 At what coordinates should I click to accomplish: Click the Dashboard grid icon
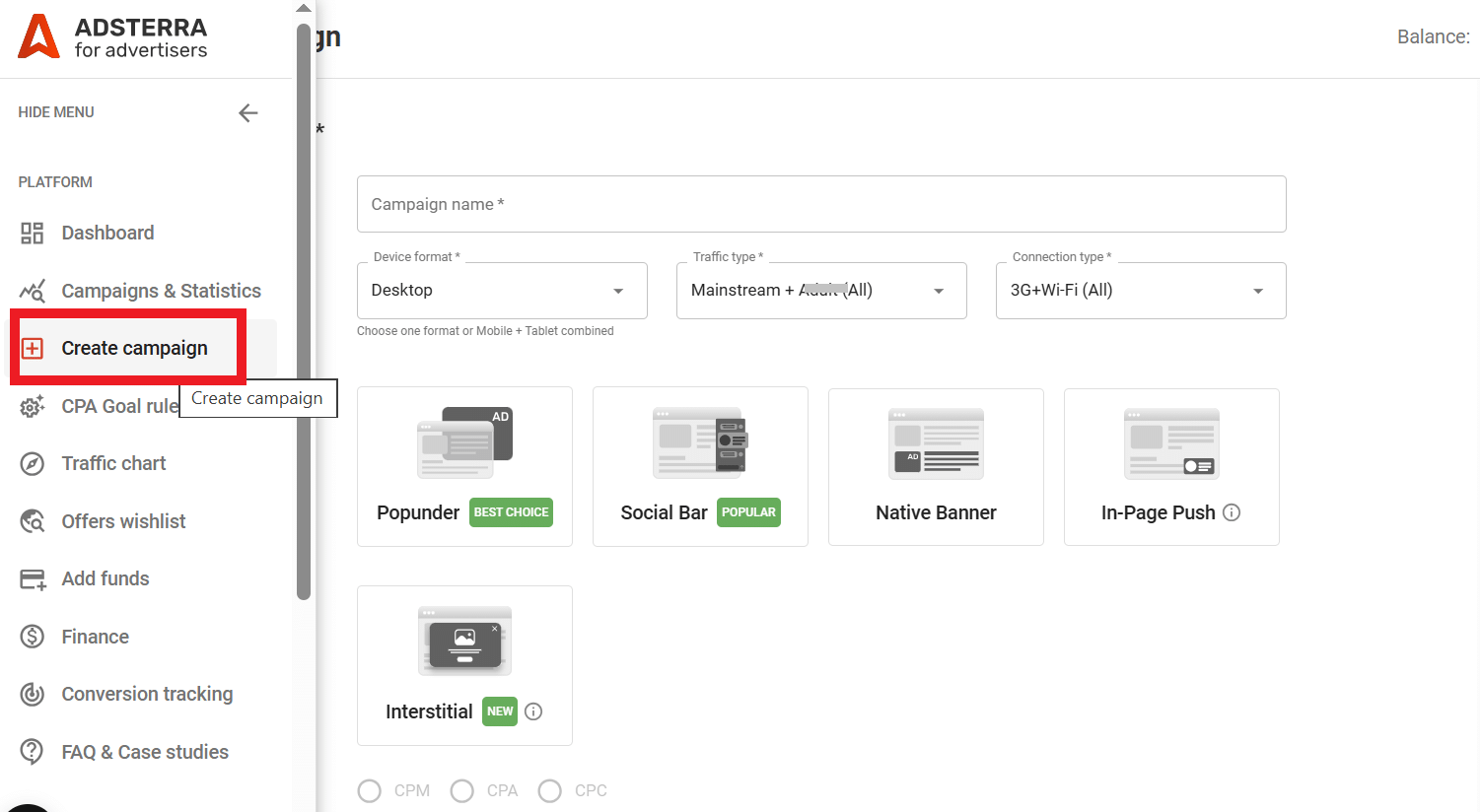pos(33,234)
